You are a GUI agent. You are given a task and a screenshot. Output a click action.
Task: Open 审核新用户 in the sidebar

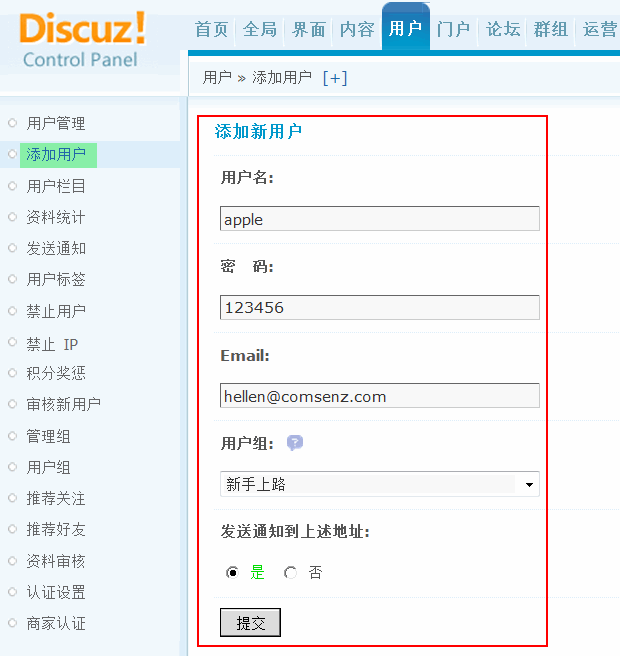tap(63, 404)
